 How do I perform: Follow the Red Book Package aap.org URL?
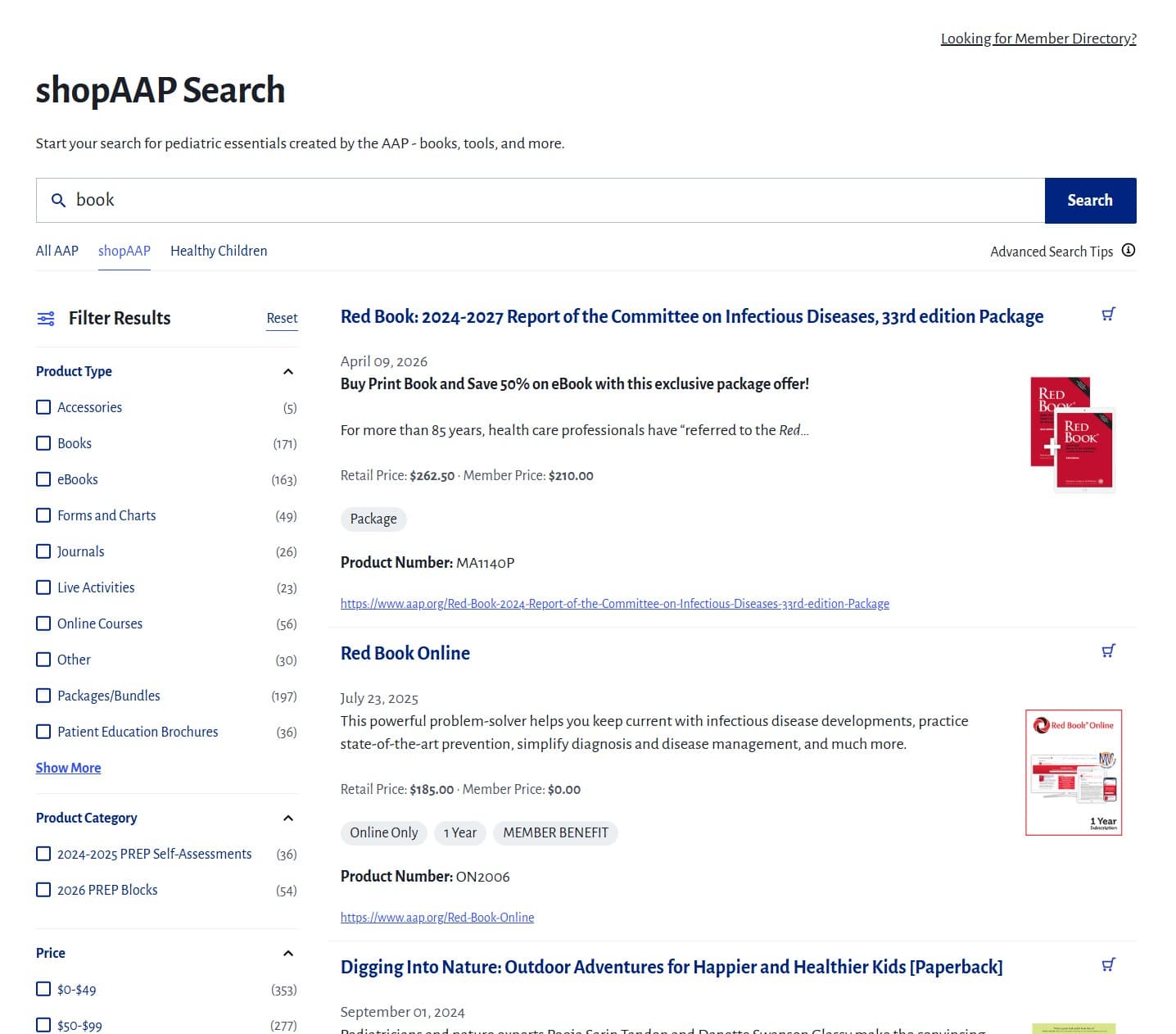tap(615, 604)
